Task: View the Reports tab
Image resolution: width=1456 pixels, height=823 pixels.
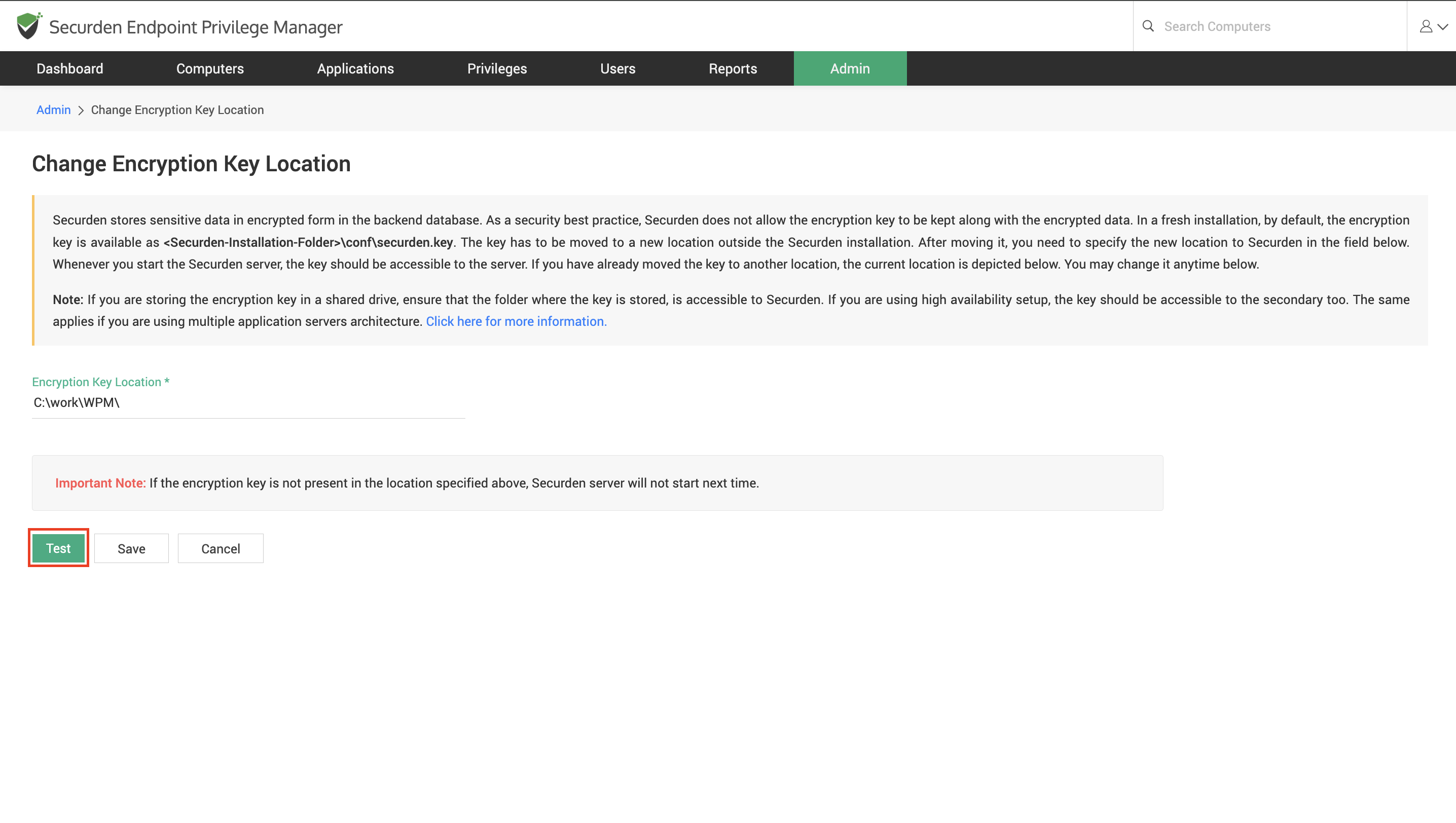Action: 733,68
